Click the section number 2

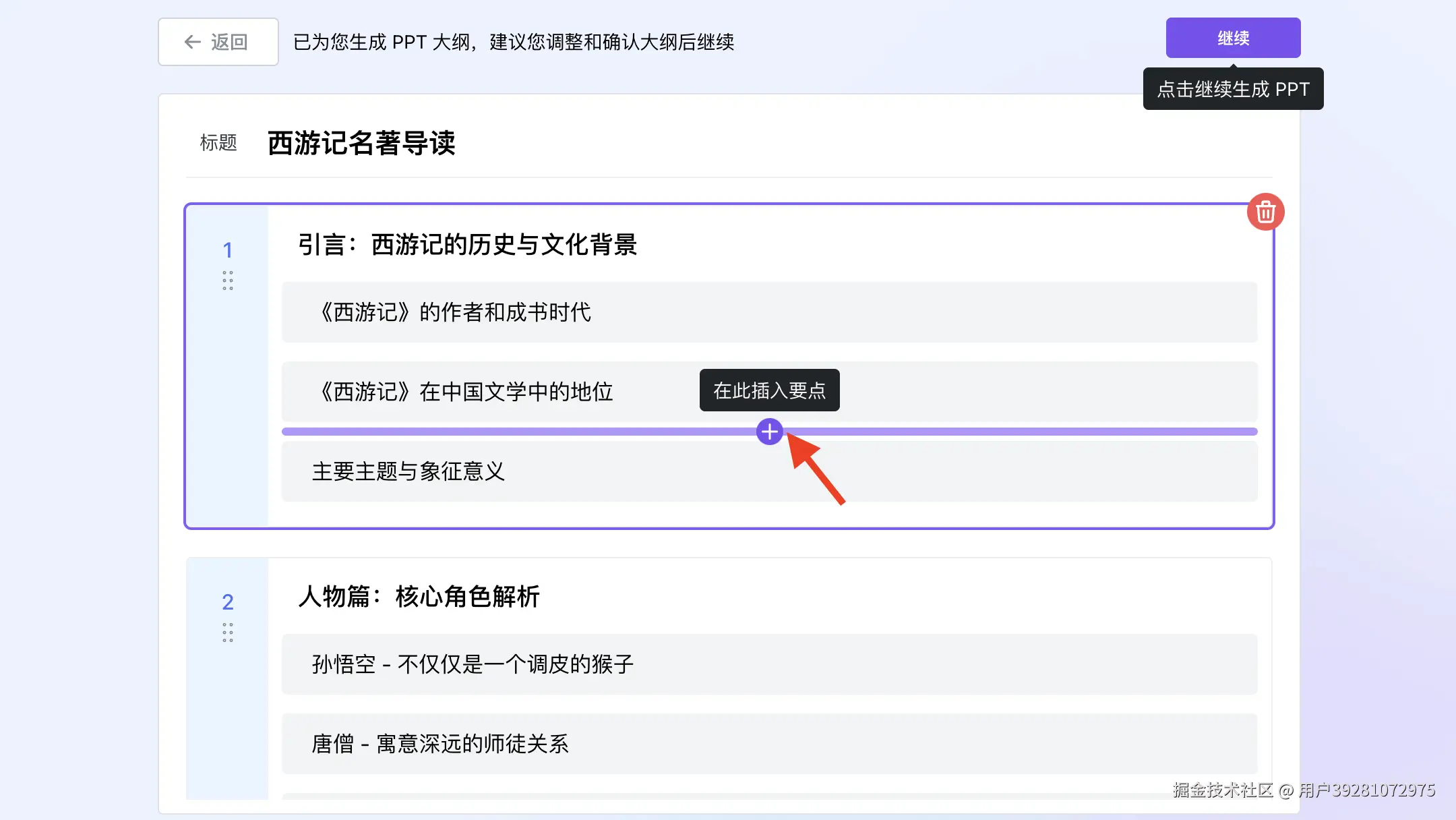click(x=228, y=602)
